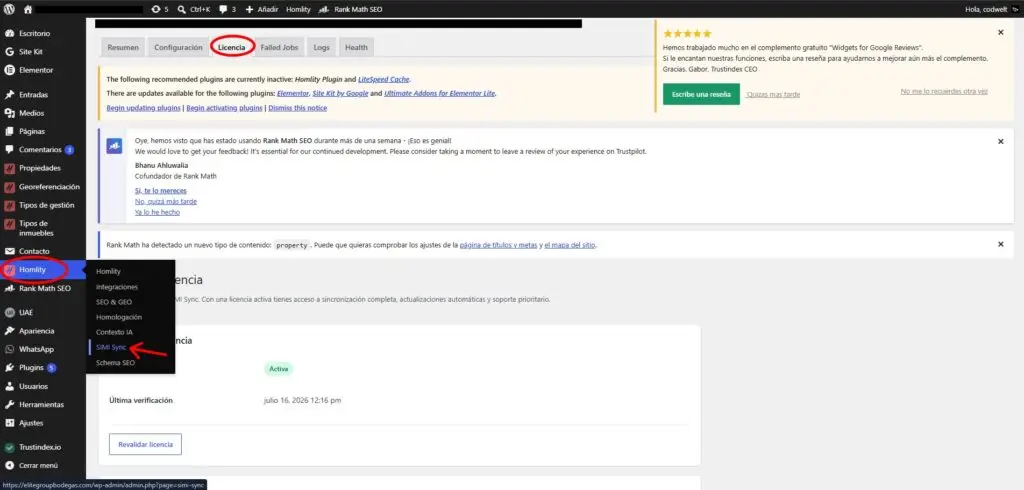
Task: Switch to Configuración tab
Action: 178,48
